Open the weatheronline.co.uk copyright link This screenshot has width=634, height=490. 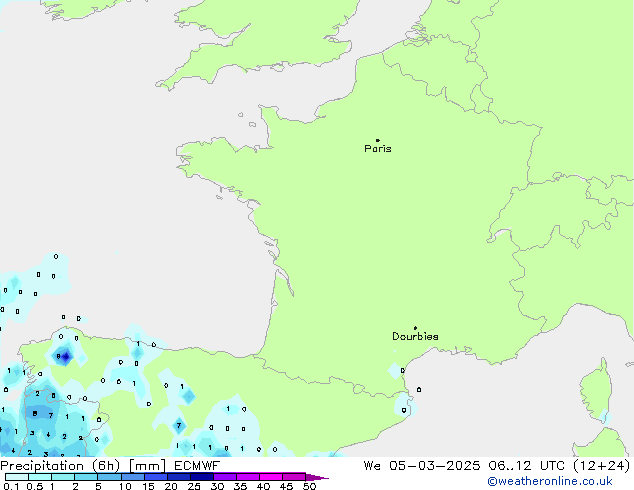(550, 481)
